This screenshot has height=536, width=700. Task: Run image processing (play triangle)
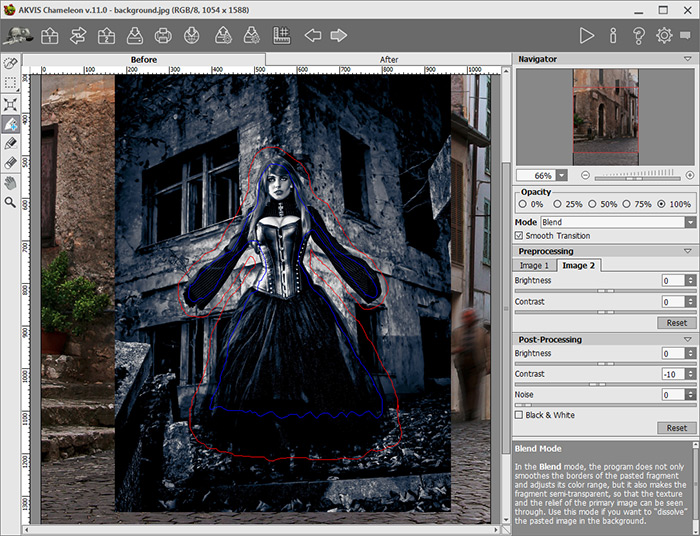(x=586, y=36)
